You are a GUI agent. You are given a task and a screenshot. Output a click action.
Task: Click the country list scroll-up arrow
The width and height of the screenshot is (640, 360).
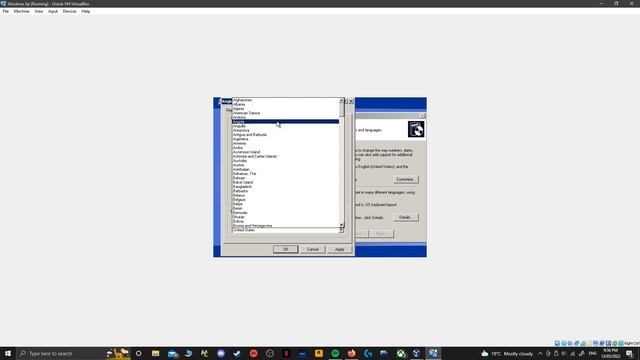pyautogui.click(x=342, y=100)
